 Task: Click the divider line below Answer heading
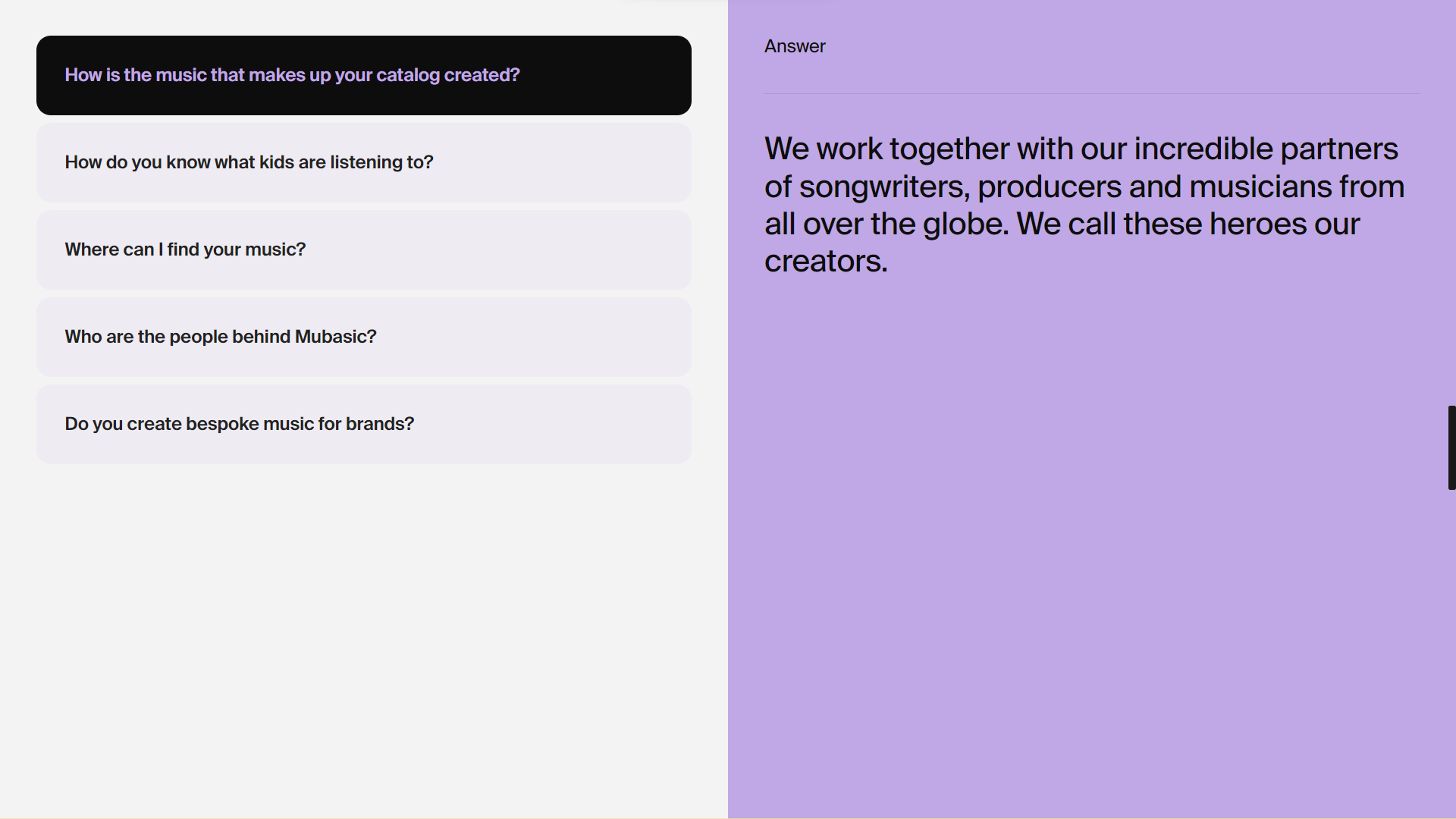tap(1092, 93)
